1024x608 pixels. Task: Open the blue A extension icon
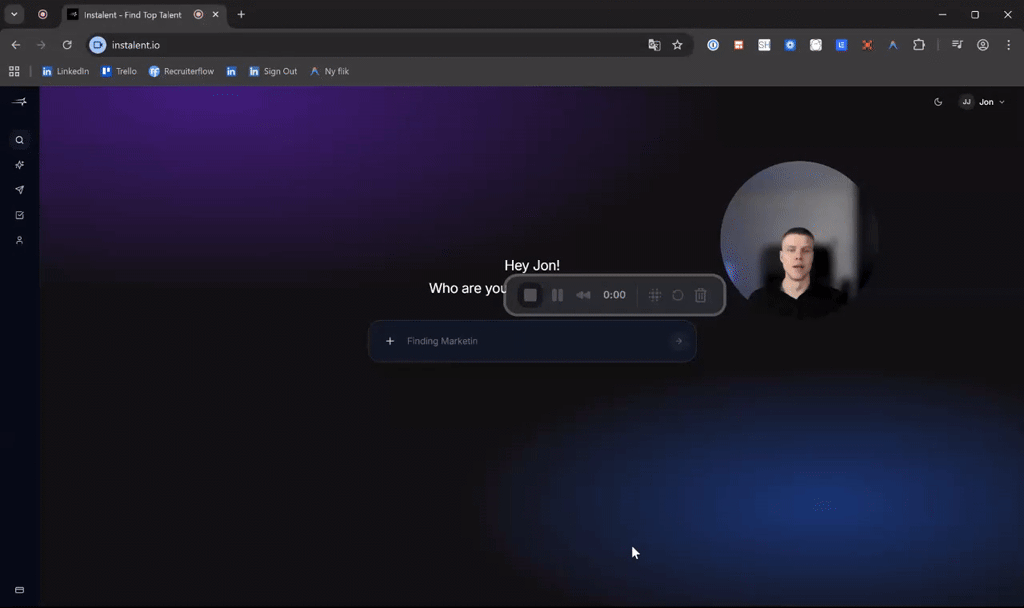point(893,45)
